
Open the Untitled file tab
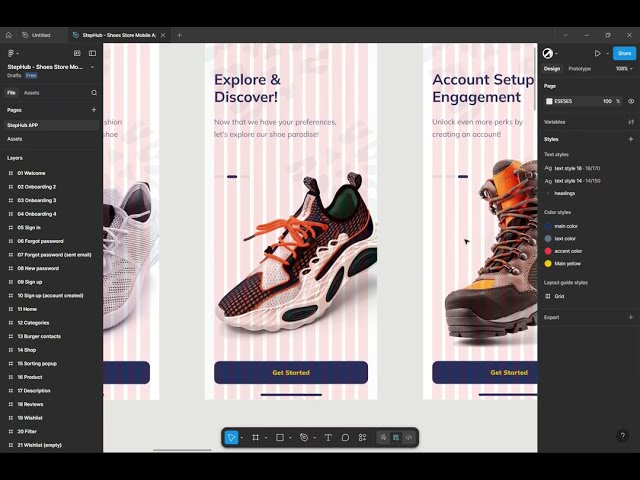click(x=41, y=35)
